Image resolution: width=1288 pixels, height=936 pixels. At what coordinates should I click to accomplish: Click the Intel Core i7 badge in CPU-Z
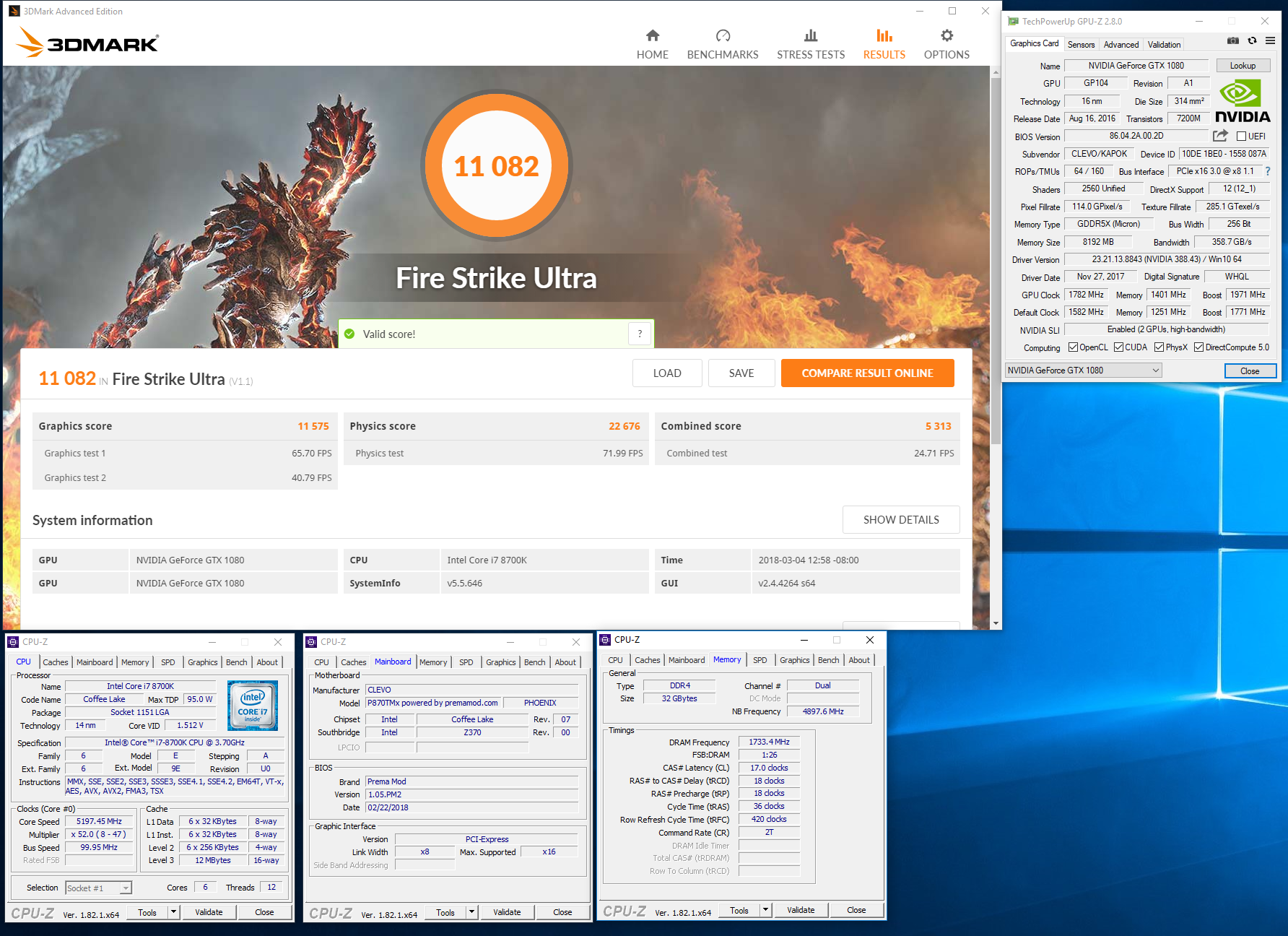click(252, 705)
